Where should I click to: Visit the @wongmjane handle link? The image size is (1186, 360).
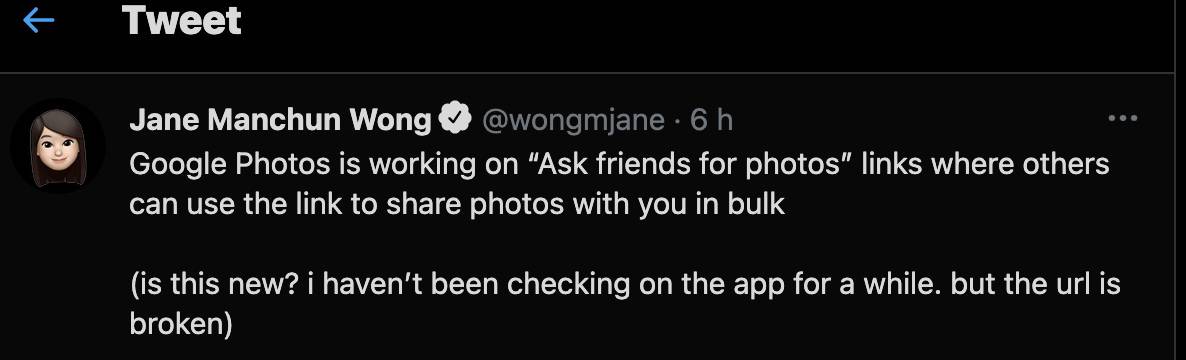tap(573, 119)
